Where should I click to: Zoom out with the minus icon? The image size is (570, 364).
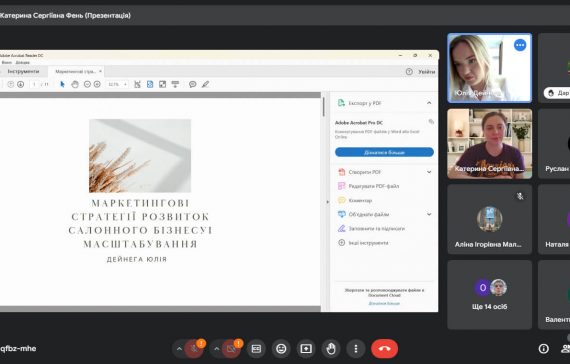[x=87, y=84]
